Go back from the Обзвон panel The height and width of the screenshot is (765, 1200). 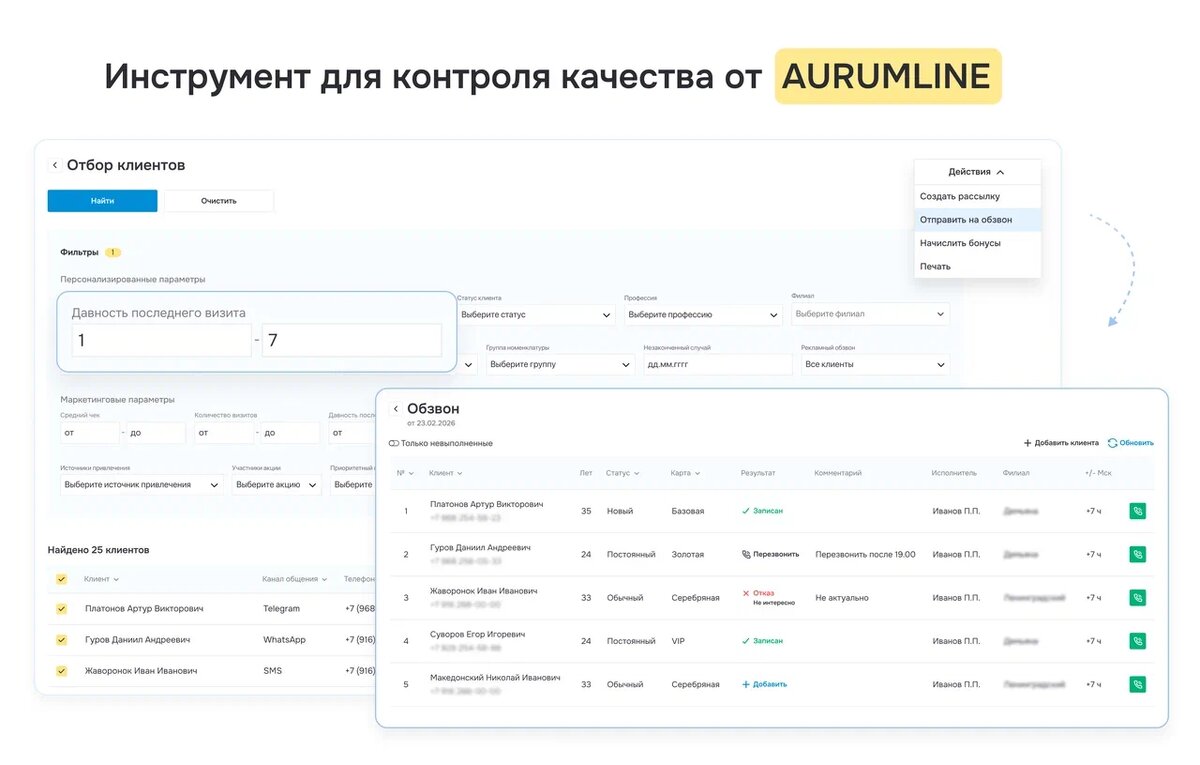point(396,409)
